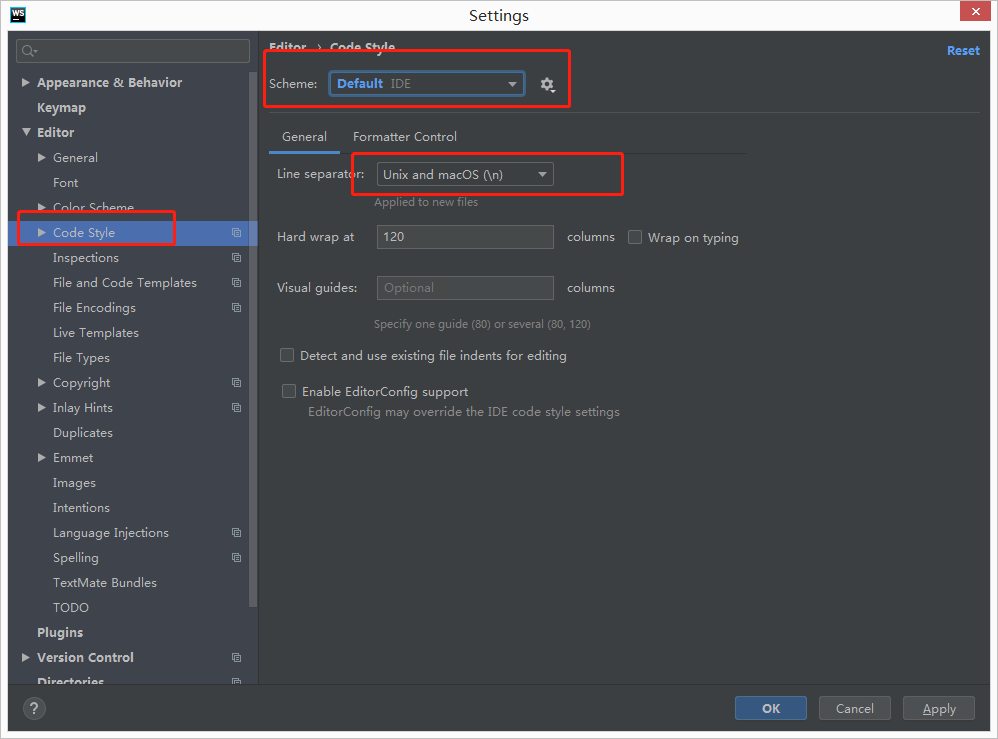The image size is (998, 739).
Task: Expand the Code Style tree node
Action: coord(41,233)
